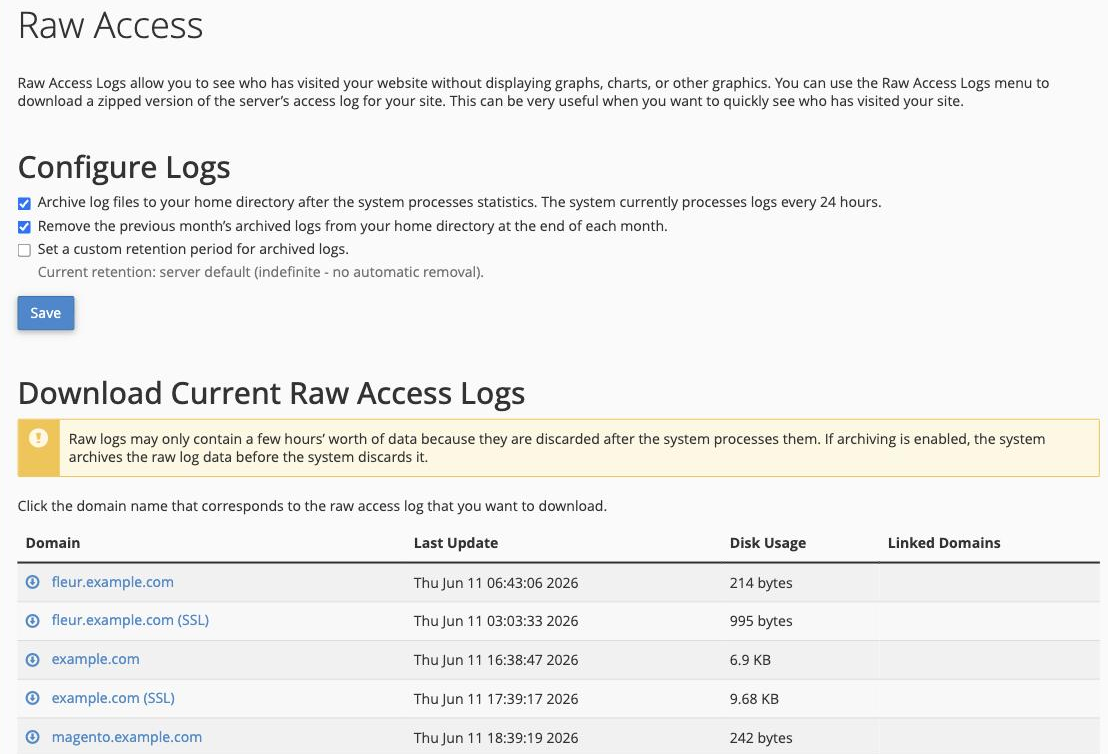Select timestamp Thu Jun 11 17:39:17 2026
The height and width of the screenshot is (754, 1108).
pyautogui.click(x=496, y=699)
